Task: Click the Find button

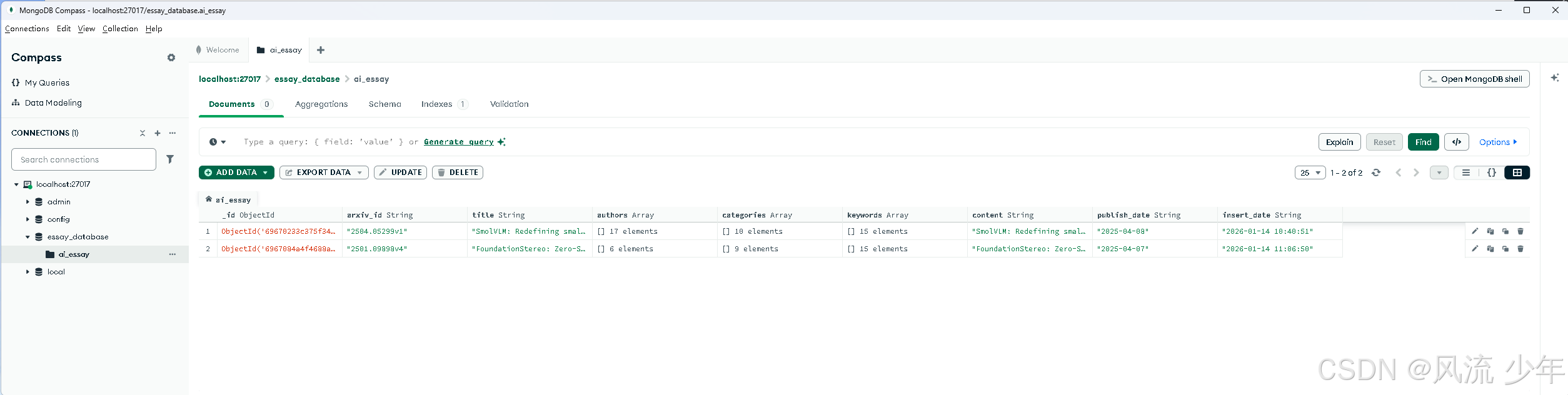Action: (x=1424, y=142)
